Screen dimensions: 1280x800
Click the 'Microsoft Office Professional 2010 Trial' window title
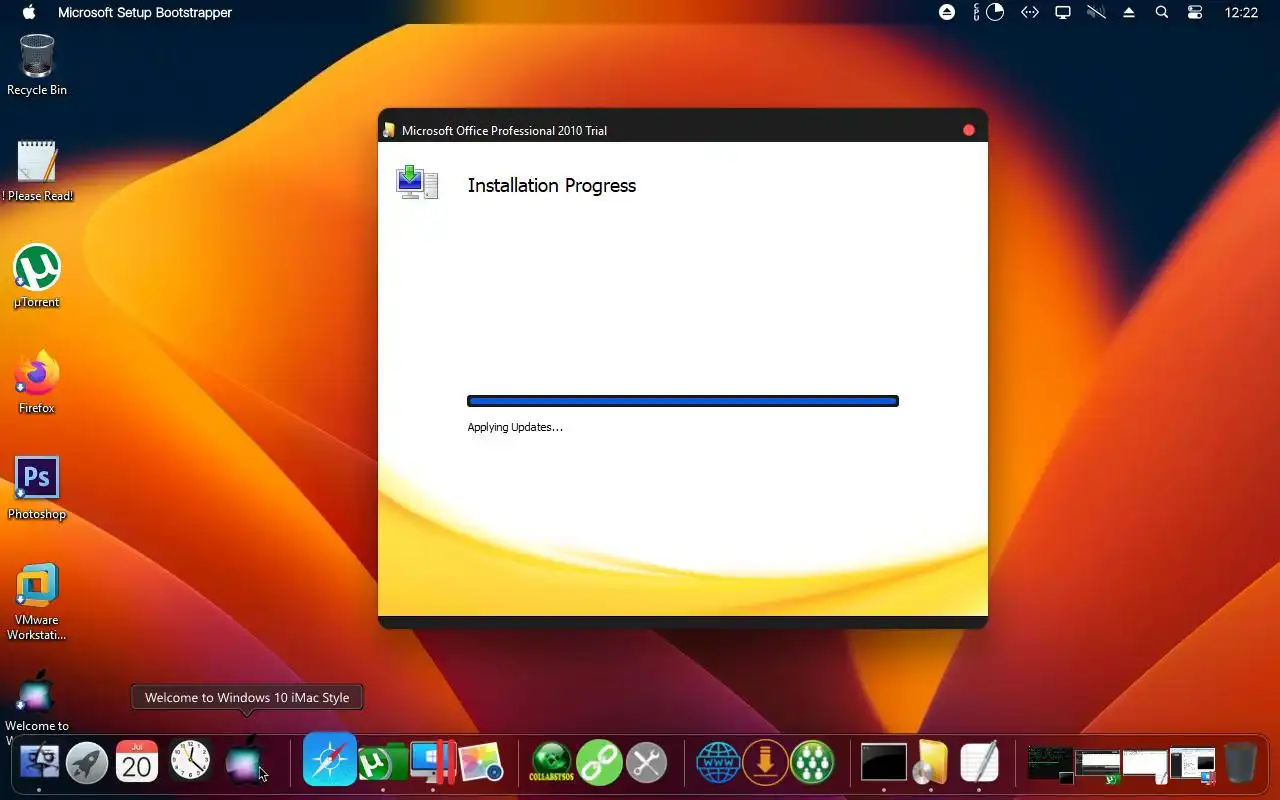click(x=504, y=130)
